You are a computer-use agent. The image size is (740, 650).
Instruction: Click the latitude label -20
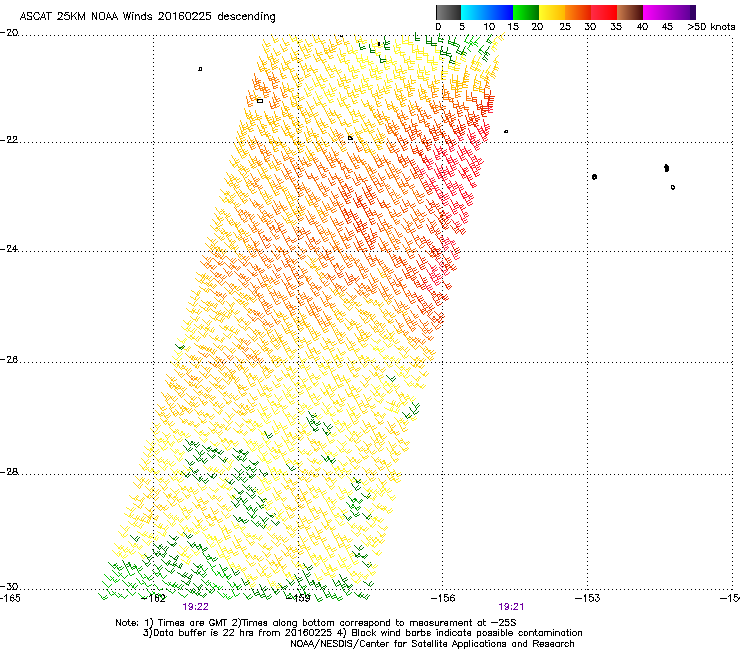click(x=9, y=33)
